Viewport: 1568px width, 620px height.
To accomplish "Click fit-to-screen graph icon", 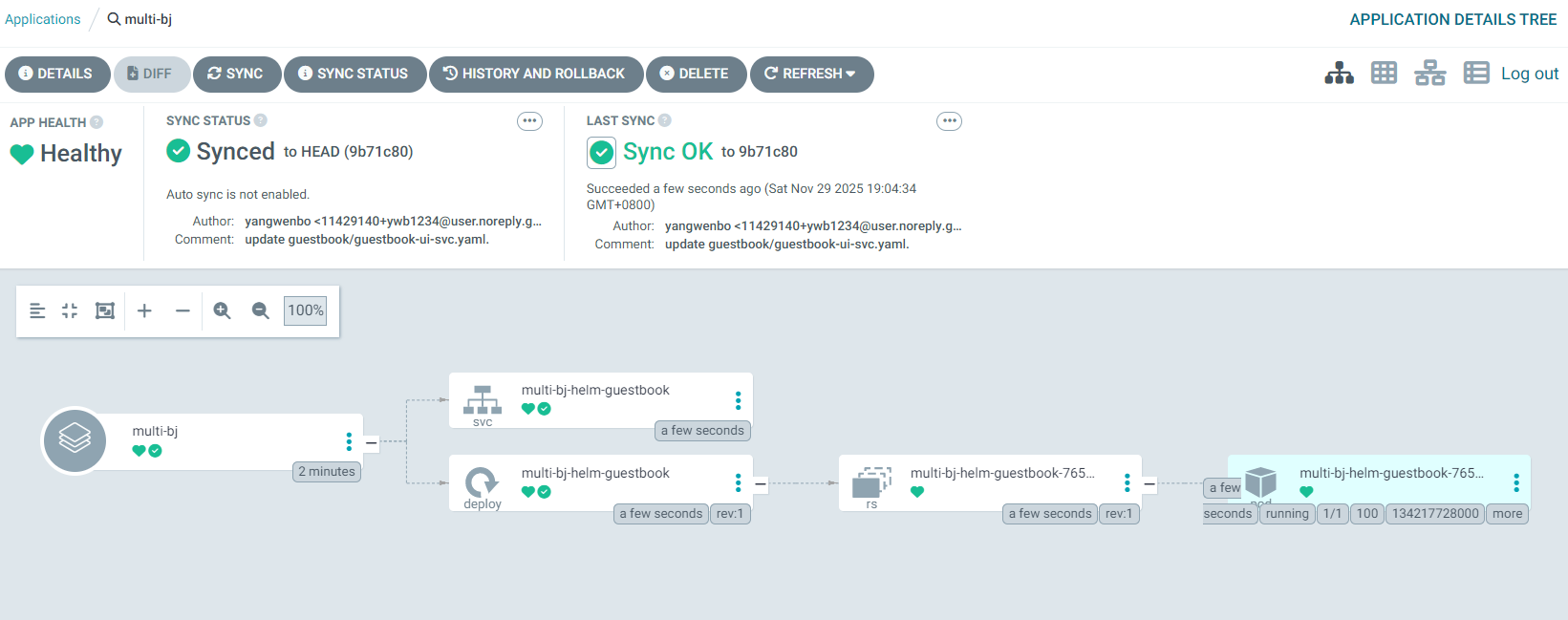I will tap(105, 310).
